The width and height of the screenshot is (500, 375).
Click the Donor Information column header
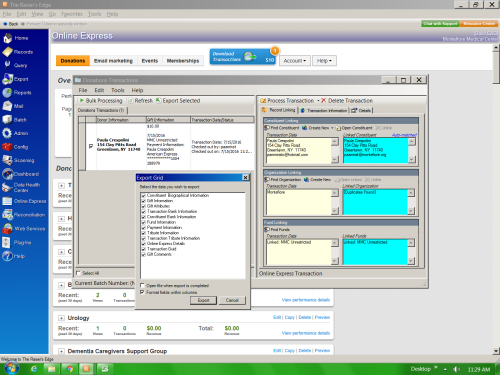coord(121,120)
